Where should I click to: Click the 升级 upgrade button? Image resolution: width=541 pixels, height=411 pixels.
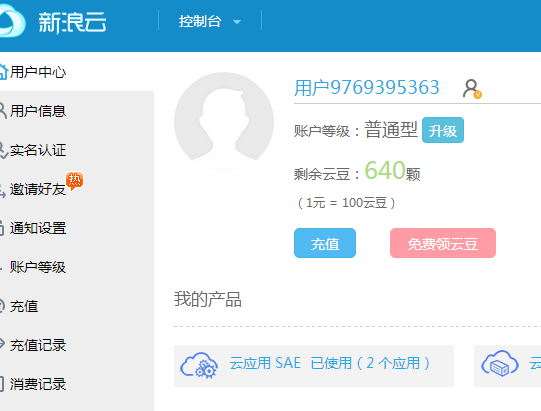443,130
